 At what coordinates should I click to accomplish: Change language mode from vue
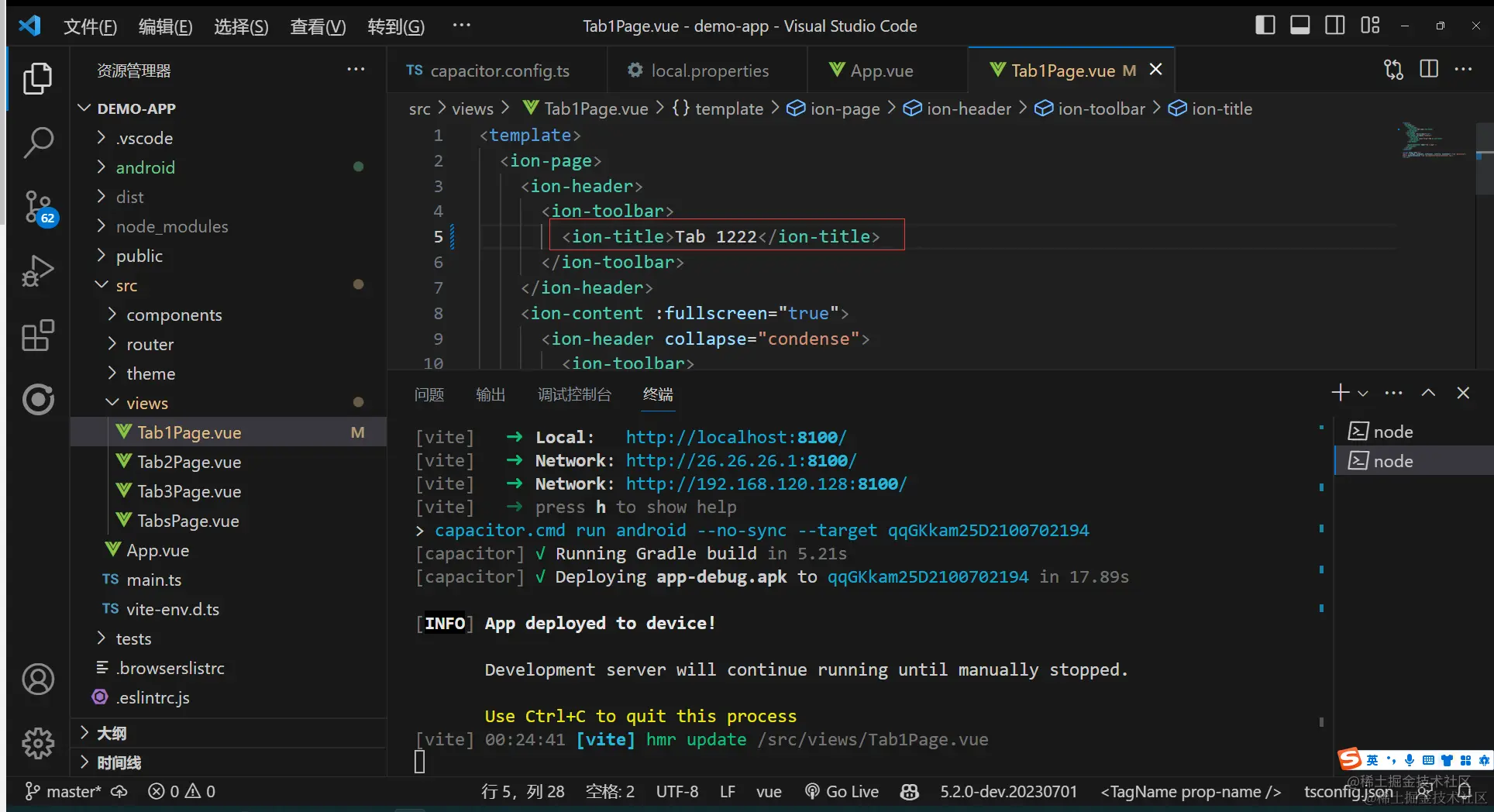pyautogui.click(x=769, y=791)
